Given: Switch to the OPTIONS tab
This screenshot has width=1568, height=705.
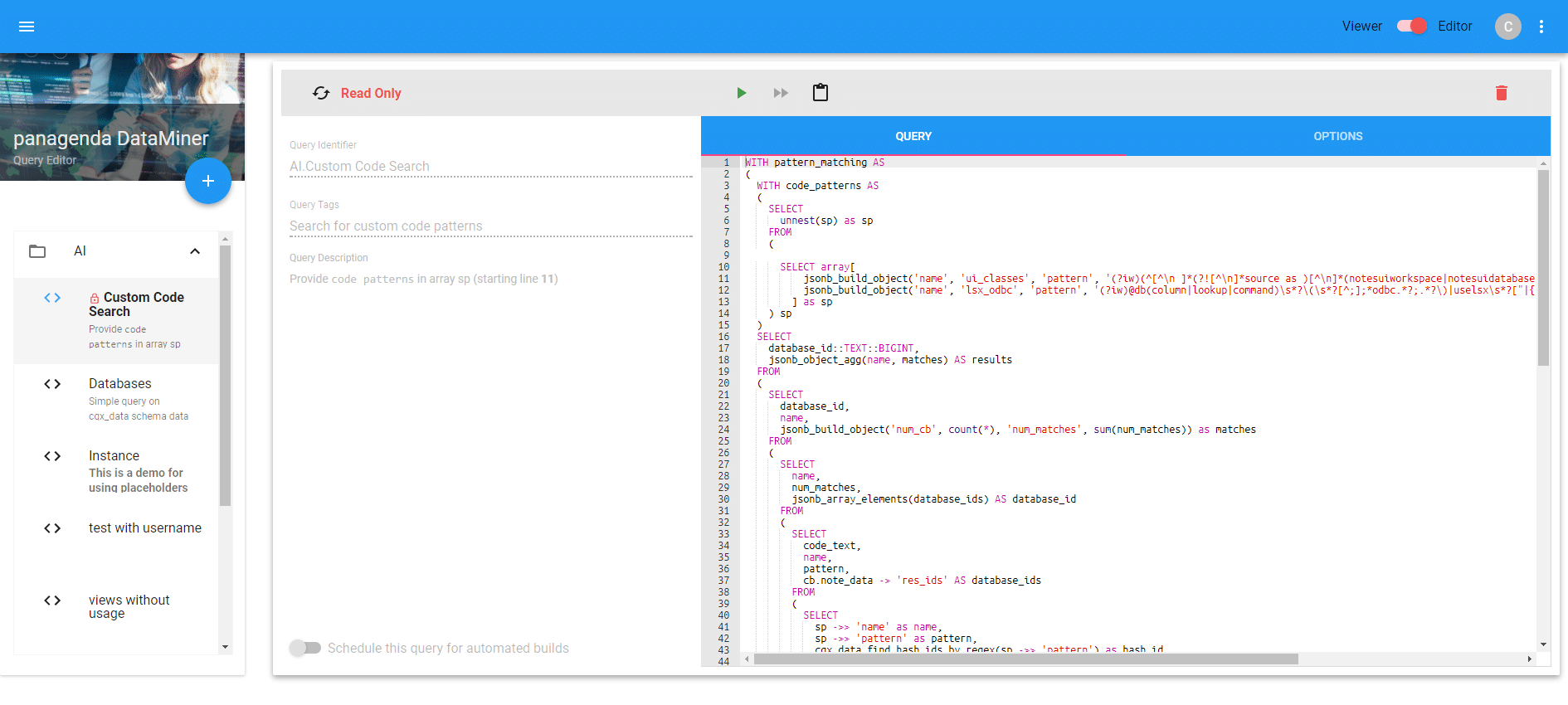Looking at the screenshot, I should coord(1337,136).
